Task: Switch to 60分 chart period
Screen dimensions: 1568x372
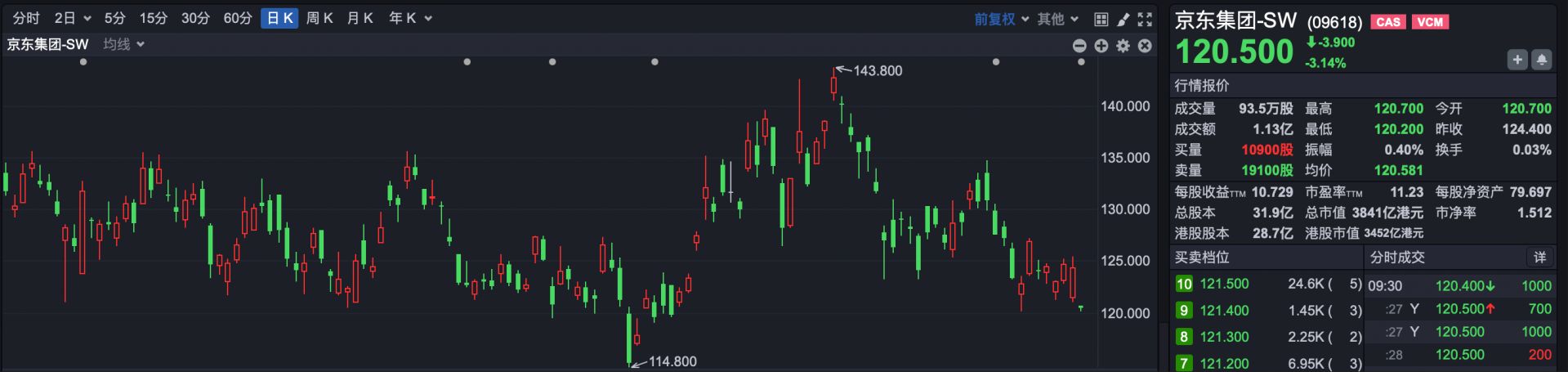Action: 237,18
